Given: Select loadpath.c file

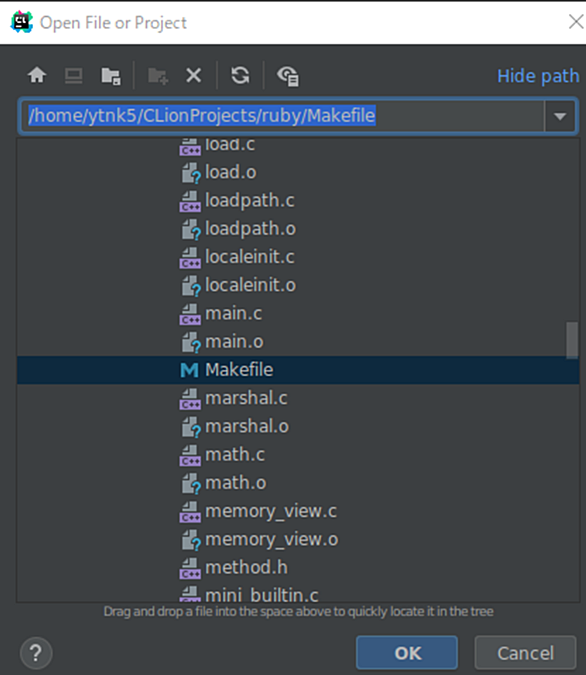Looking at the screenshot, I should click(250, 200).
